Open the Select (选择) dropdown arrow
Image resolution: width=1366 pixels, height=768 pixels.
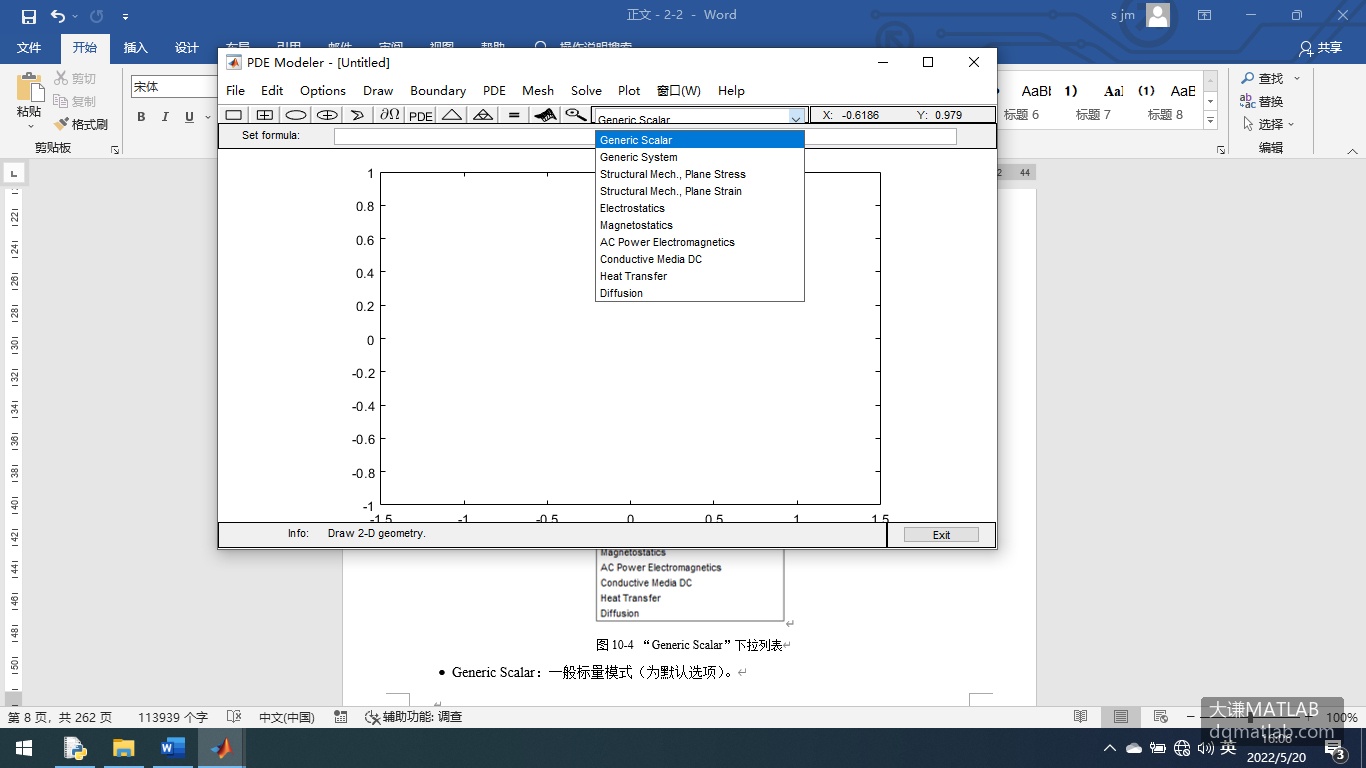(1291, 125)
